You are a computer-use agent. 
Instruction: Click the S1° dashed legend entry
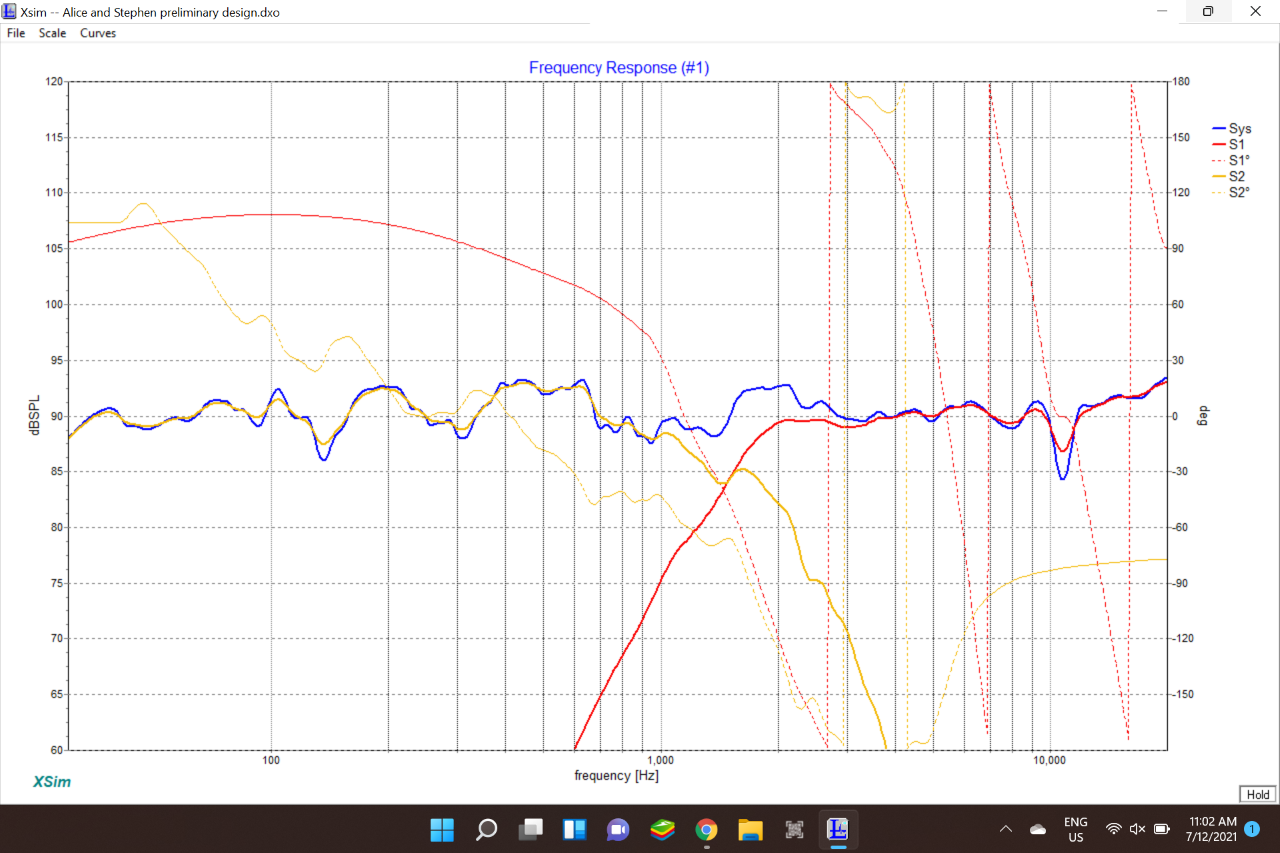[x=1230, y=161]
